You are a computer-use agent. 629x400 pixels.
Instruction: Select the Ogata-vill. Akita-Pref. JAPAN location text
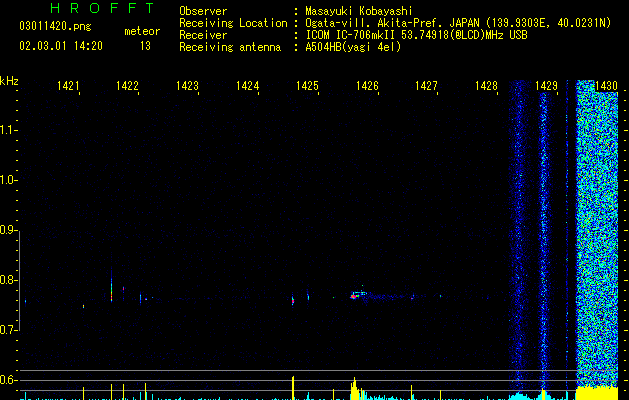pyautogui.click(x=458, y=23)
